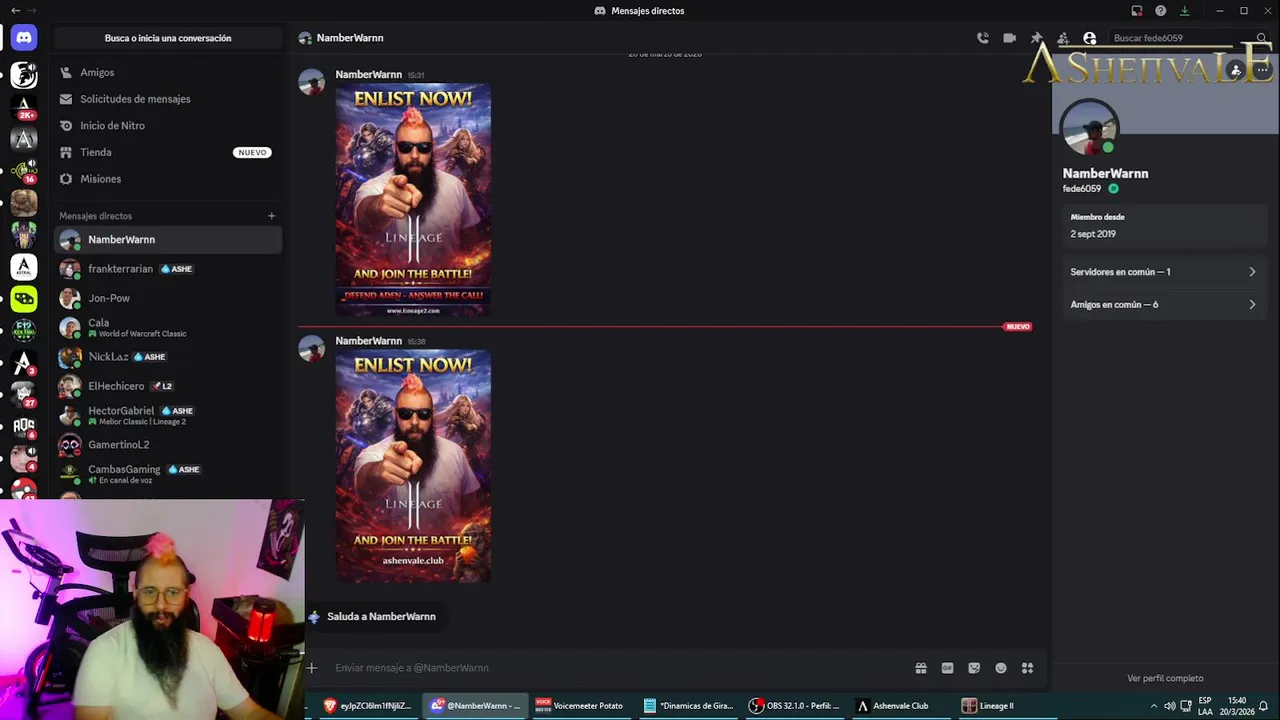1280x720 pixels.
Task: Open Windows notifications bell icon
Action: [x=1263, y=706]
